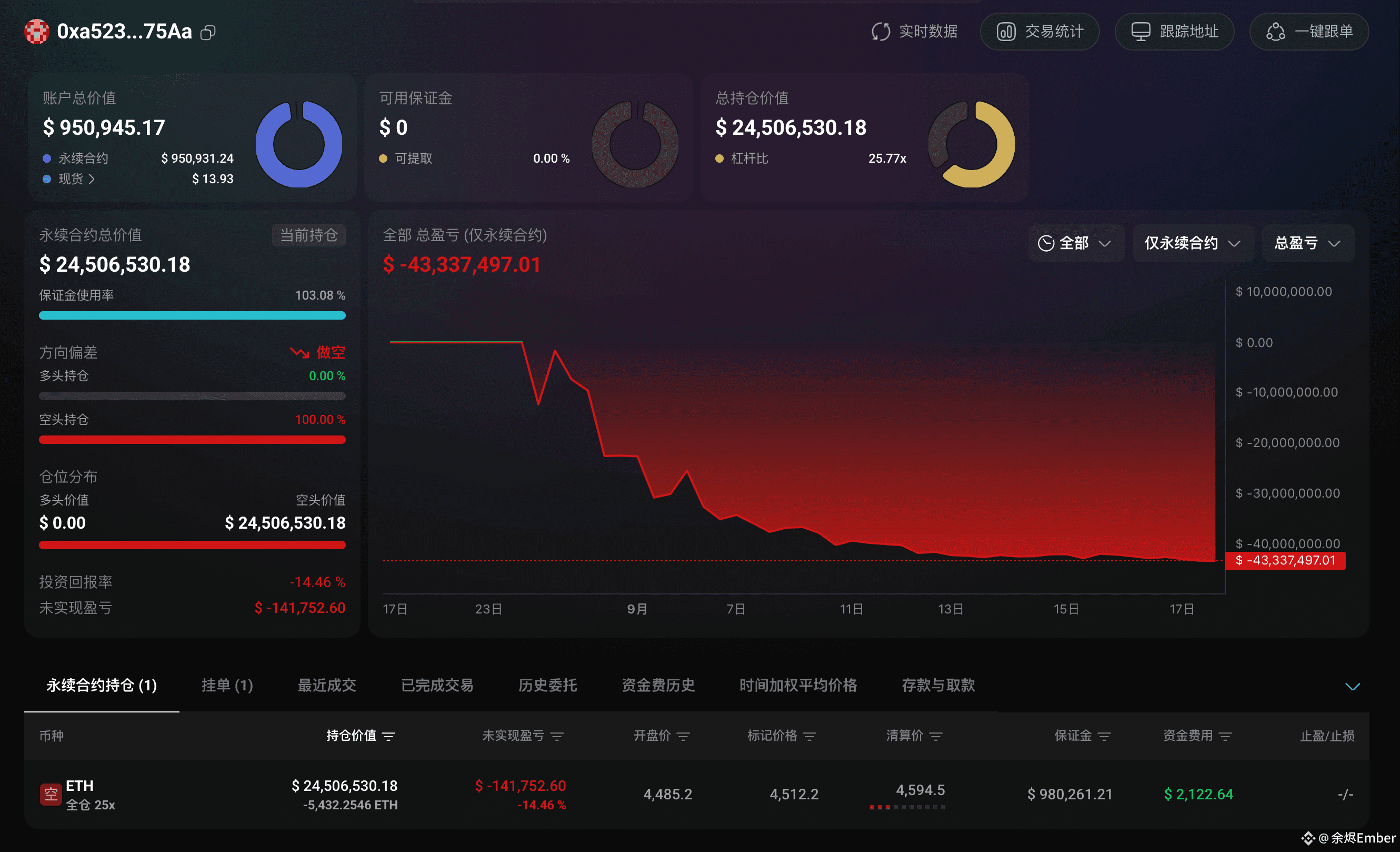Click the red $ -43,337,497.01 axis label
Screen dimensions: 1400x852
click(x=1285, y=560)
